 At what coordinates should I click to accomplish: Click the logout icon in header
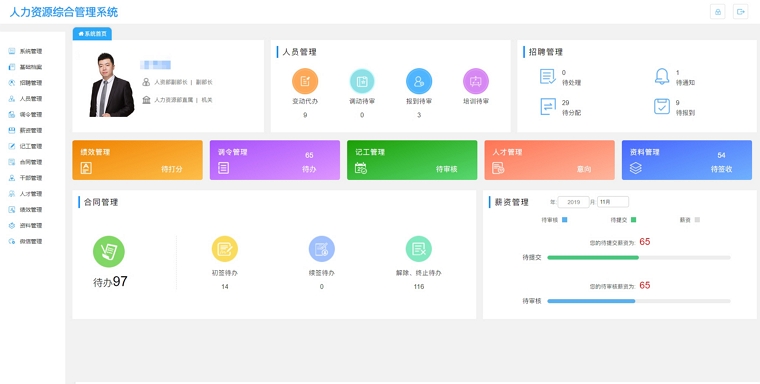pyautogui.click(x=741, y=12)
